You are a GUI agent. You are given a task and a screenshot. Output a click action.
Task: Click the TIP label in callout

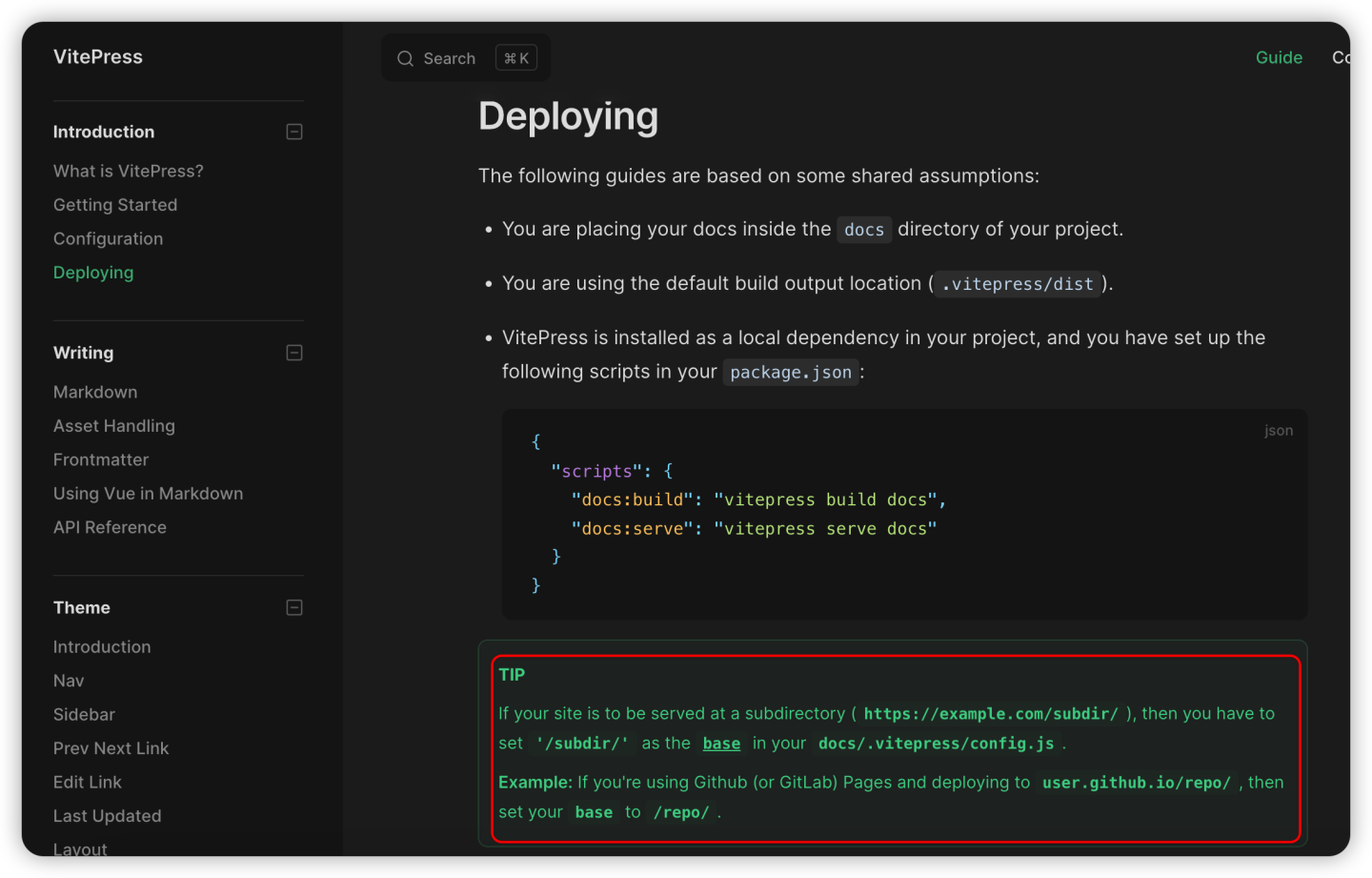(512, 675)
